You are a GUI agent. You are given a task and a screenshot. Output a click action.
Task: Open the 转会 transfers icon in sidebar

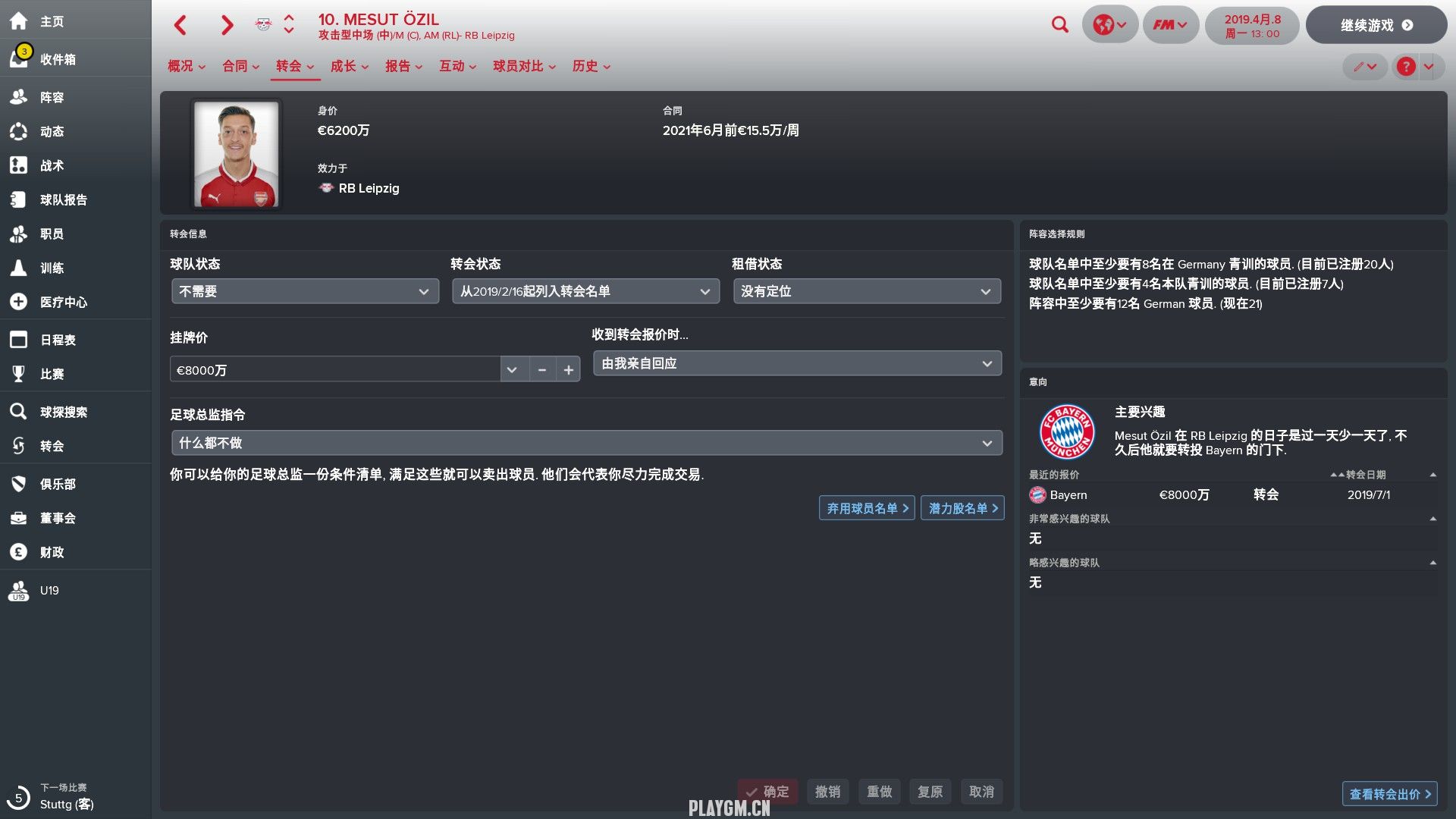point(18,446)
